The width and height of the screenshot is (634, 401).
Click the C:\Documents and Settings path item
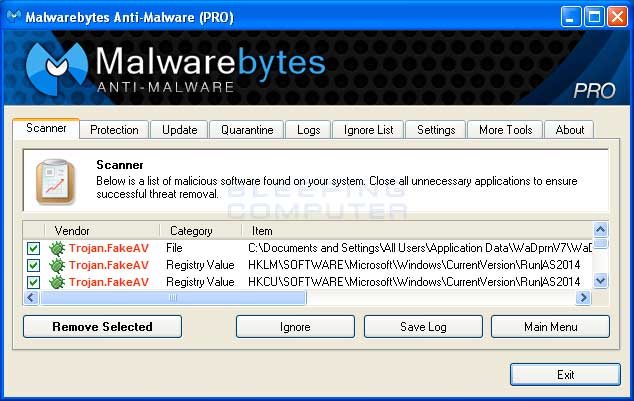[x=420, y=248]
